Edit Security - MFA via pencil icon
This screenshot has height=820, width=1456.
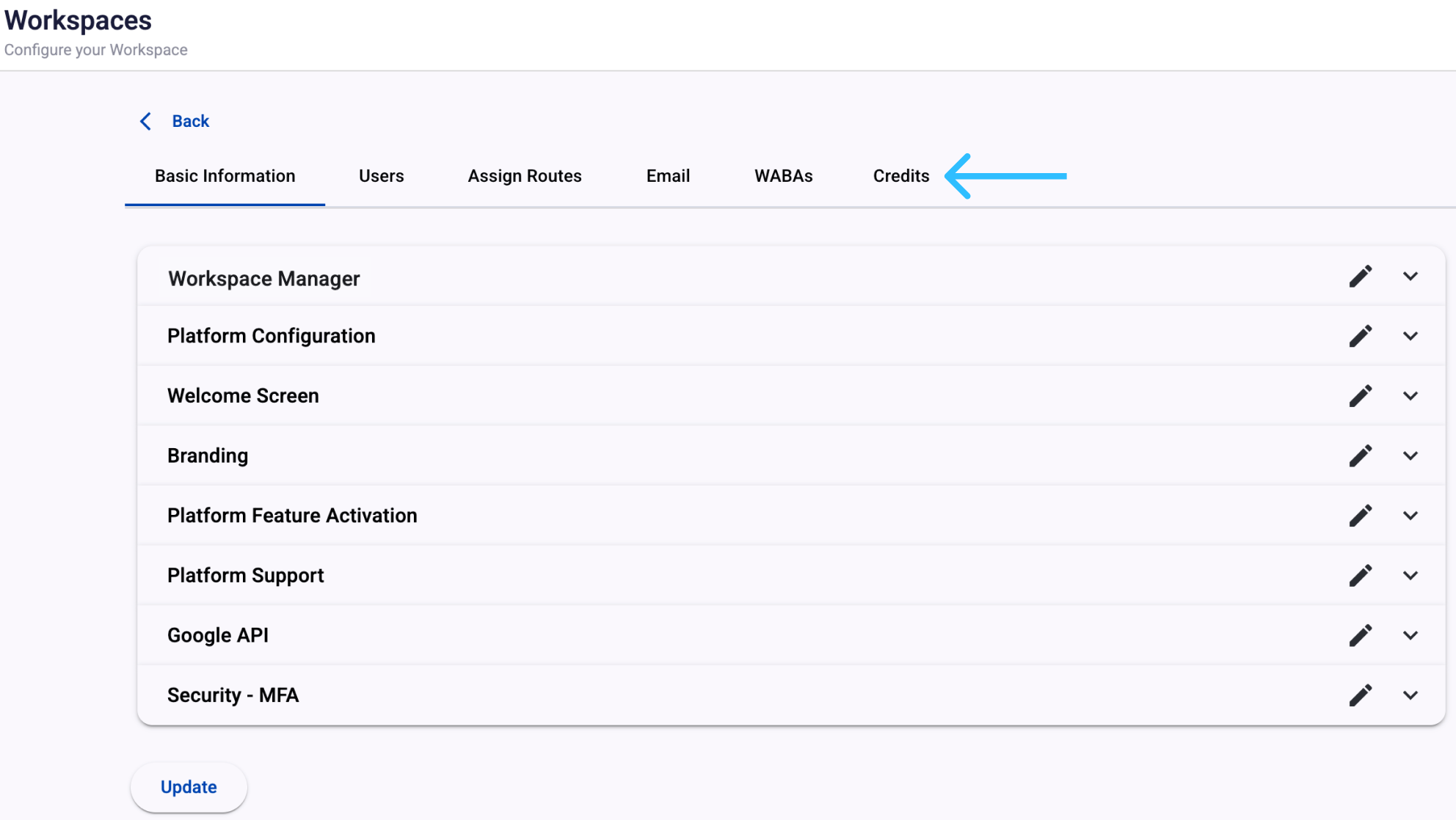(1360, 695)
